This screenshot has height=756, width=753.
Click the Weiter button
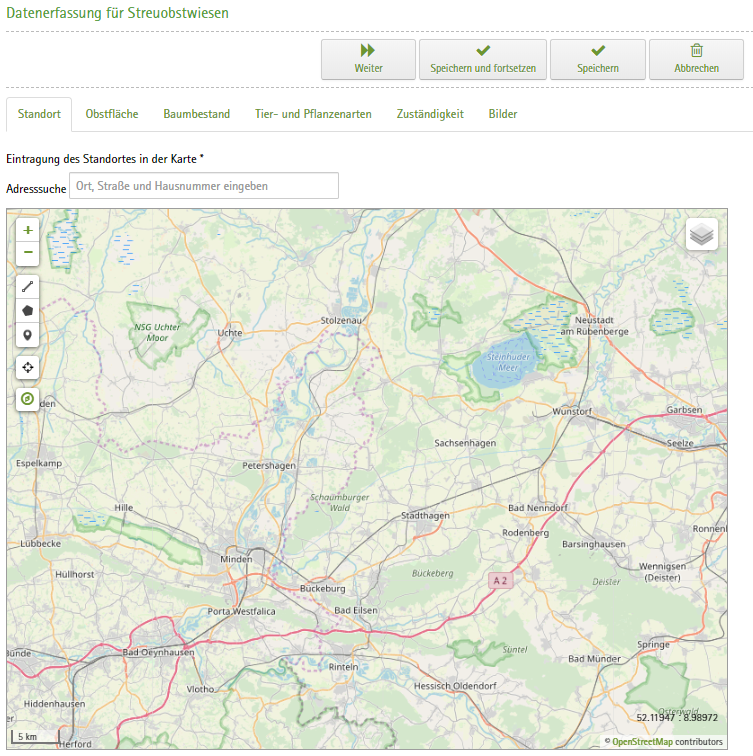click(x=368, y=60)
